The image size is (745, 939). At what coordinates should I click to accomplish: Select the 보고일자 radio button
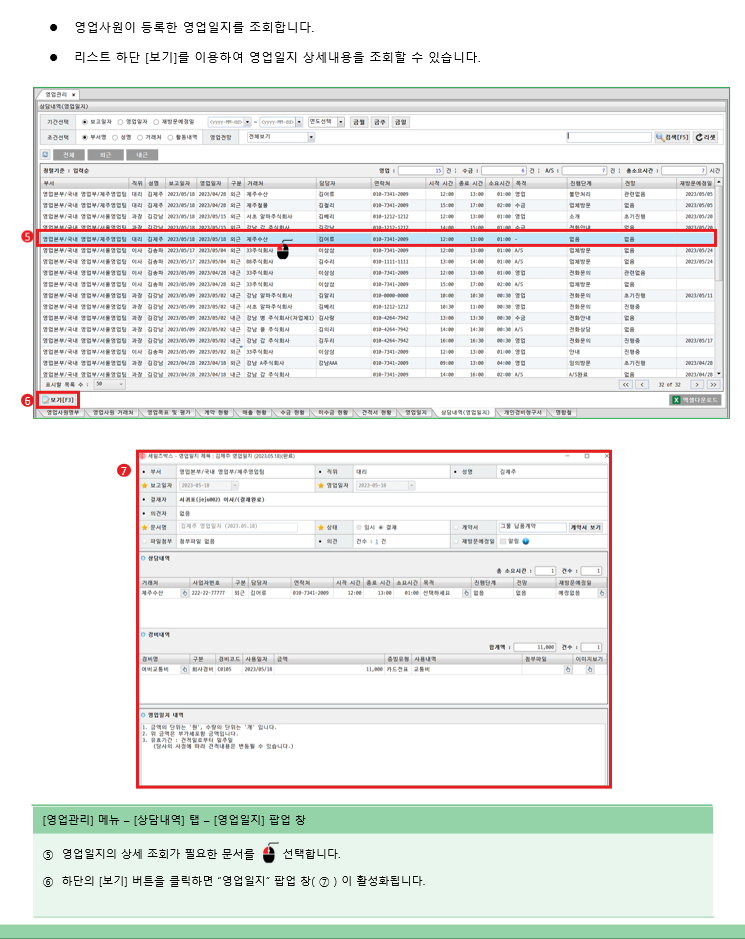point(85,122)
